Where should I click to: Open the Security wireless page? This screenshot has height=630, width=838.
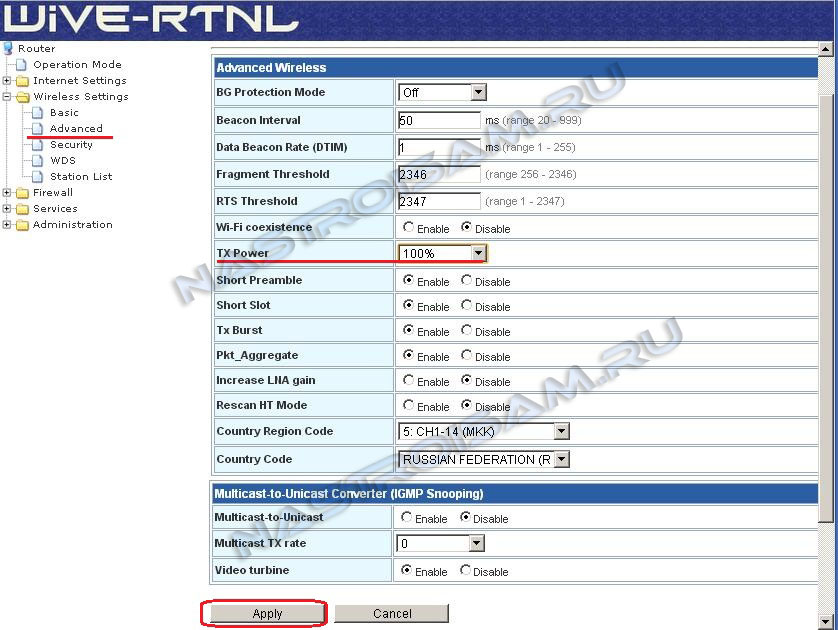71,145
